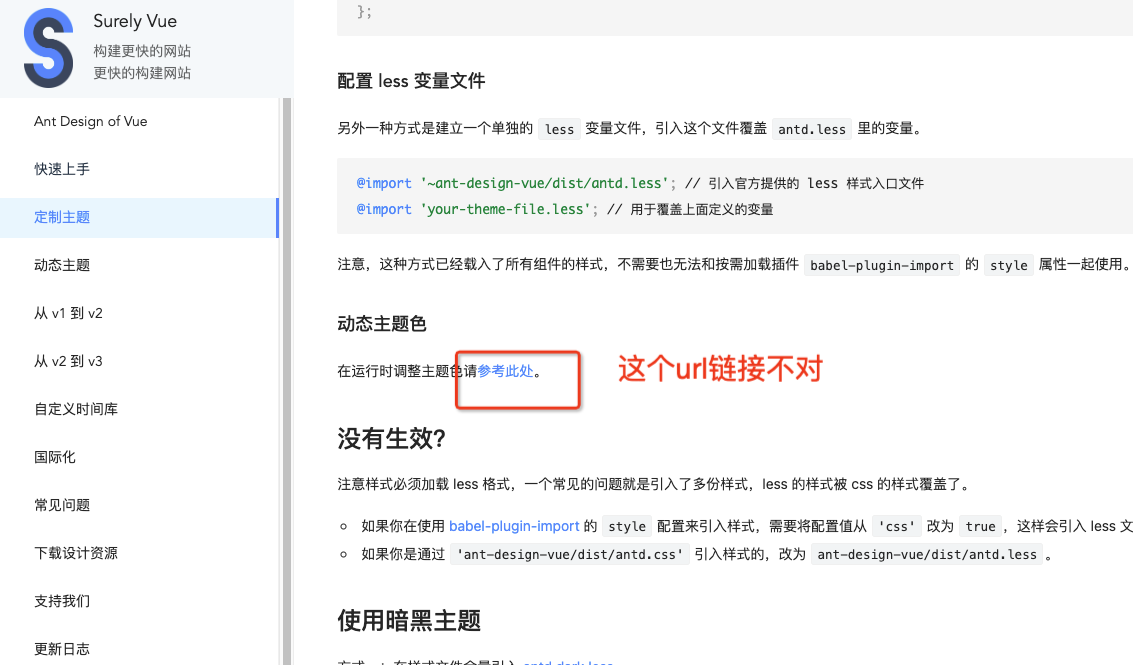Click the sidebar vertical scrollbar
This screenshot has height=665, width=1133.
coord(287,381)
